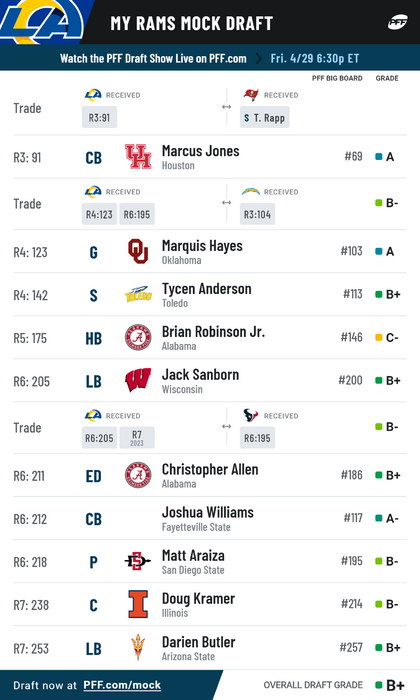
Task: Select the R3:91 traded pick chip
Action: [x=99, y=117]
